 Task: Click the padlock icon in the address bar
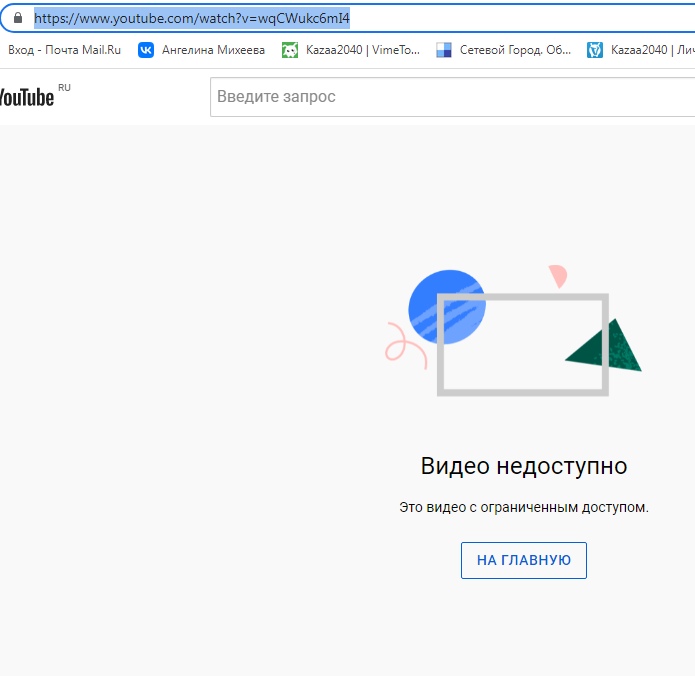click(x=17, y=19)
